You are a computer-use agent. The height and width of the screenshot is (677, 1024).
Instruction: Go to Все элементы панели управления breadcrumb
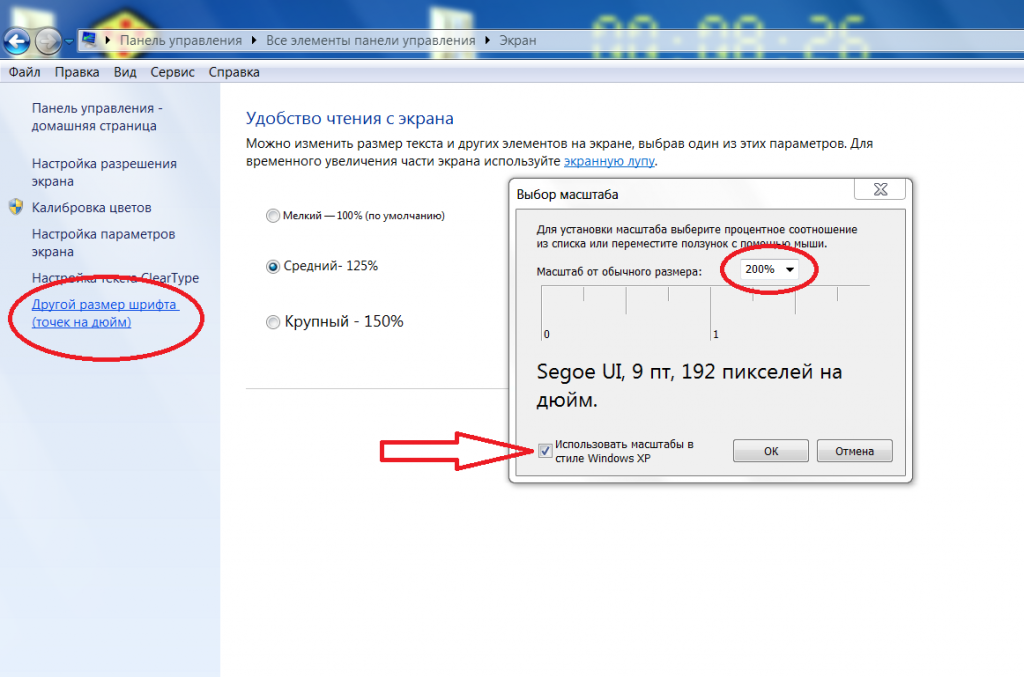click(370, 40)
